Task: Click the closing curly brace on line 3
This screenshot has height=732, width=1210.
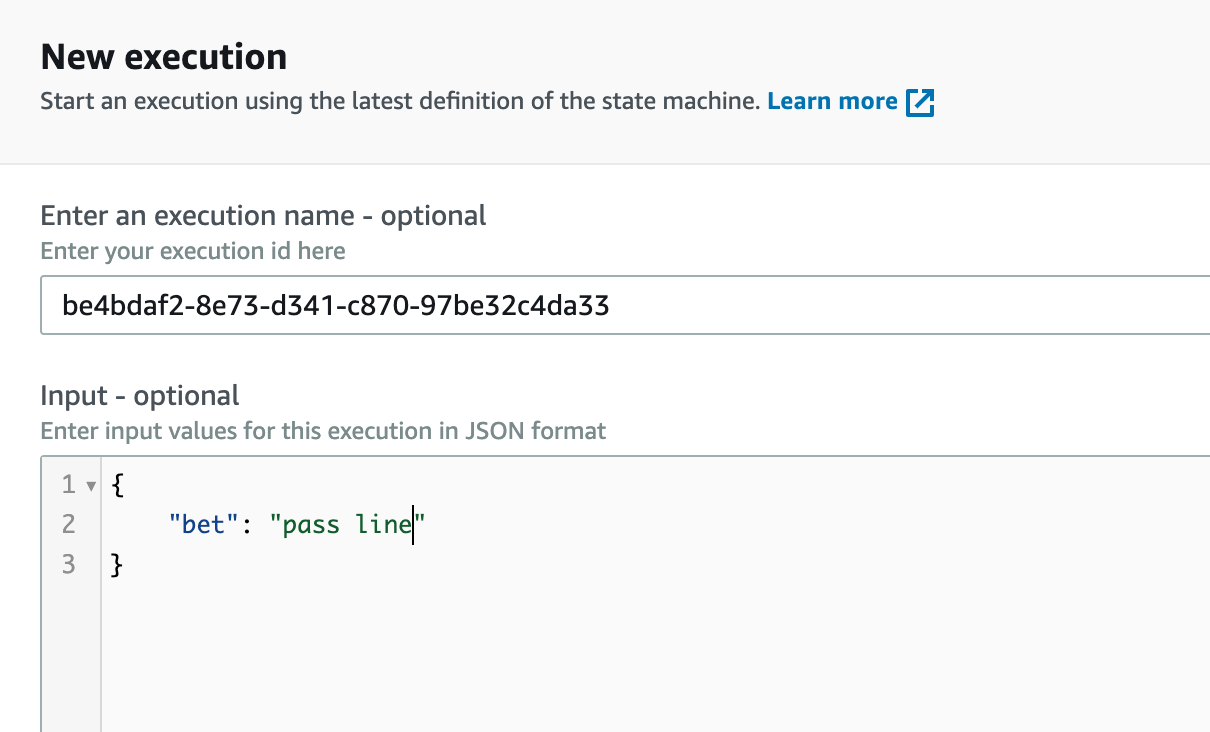Action: (x=117, y=565)
